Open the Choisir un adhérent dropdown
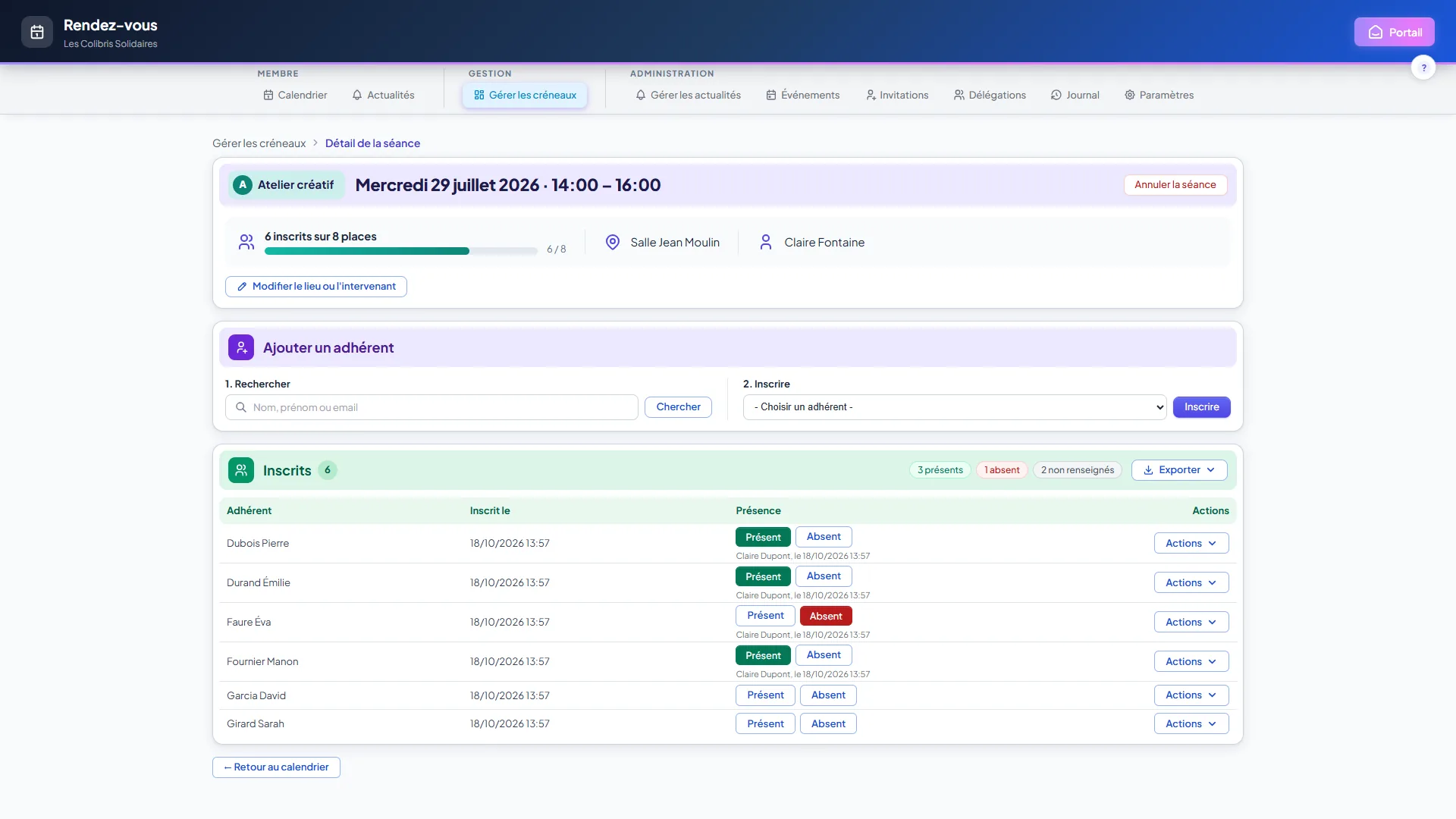This screenshot has width=1456, height=819. pyautogui.click(x=955, y=407)
